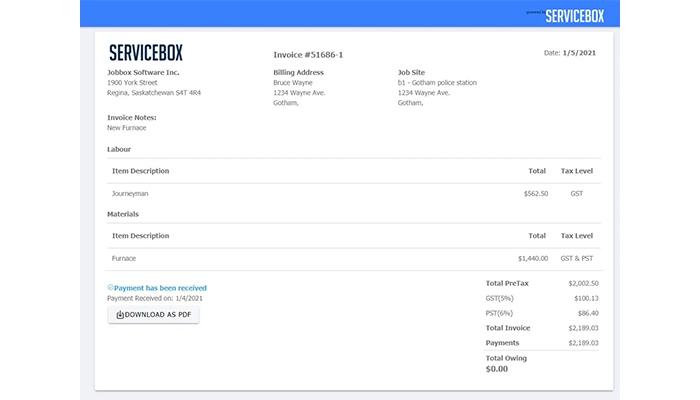This screenshot has width=700, height=400.
Task: Select 'Item Description' header under Labour
Action: tap(140, 171)
